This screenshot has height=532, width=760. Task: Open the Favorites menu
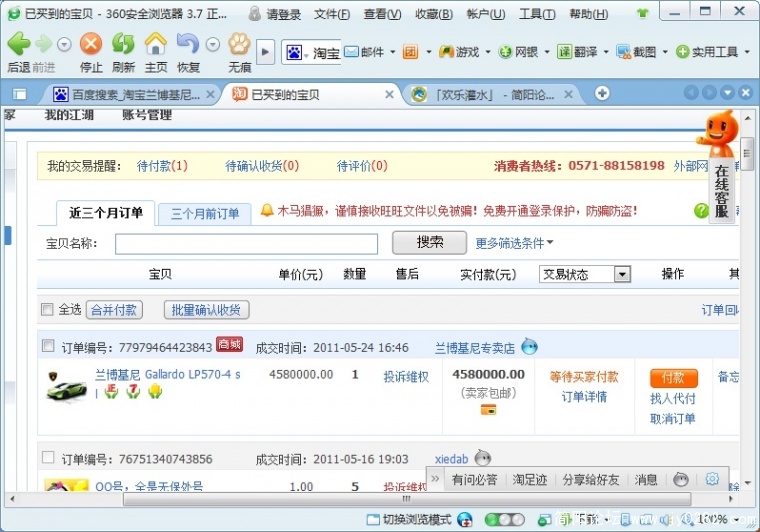click(434, 14)
